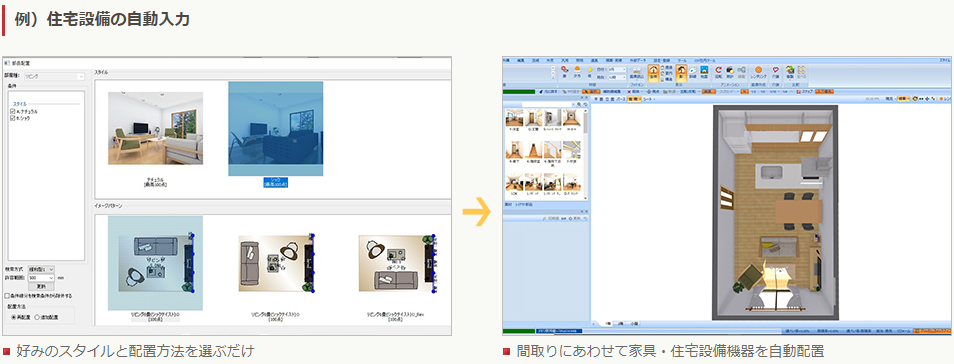This screenshot has height=364, width=954.
Task: Switch to the パース view tab
Action: pyautogui.click(x=620, y=99)
